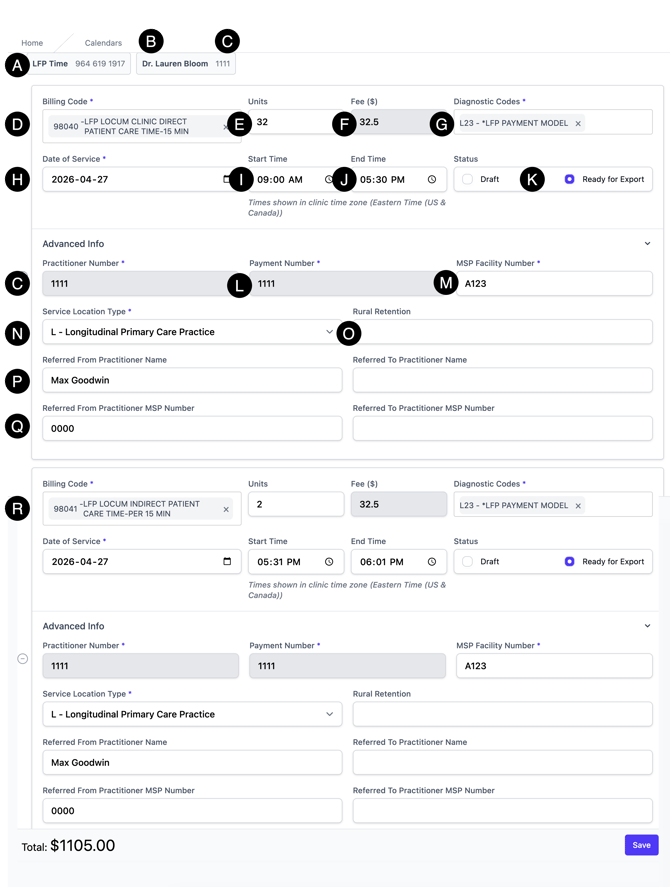This screenshot has width=670, height=887.
Task: Go to Home breadcrumb
Action: tap(32, 43)
